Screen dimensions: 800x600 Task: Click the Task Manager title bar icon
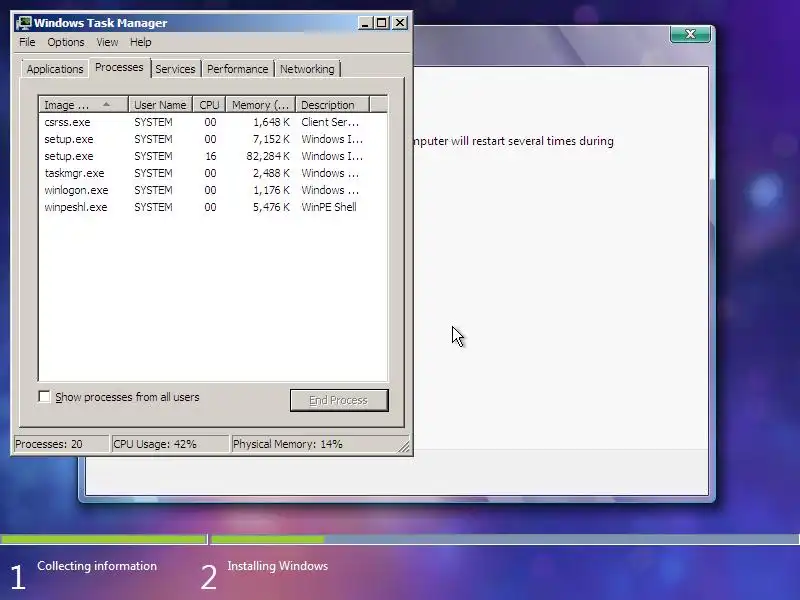pyautogui.click(x=23, y=23)
